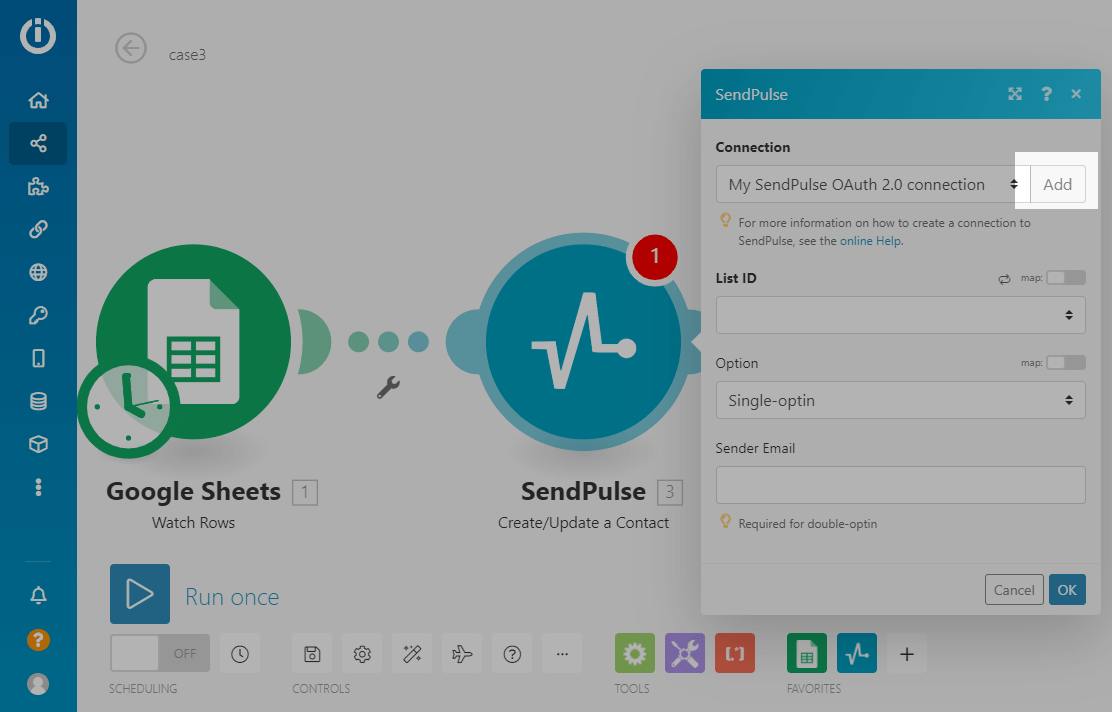Click the auto-align magic wand icon

pyautogui.click(x=412, y=654)
